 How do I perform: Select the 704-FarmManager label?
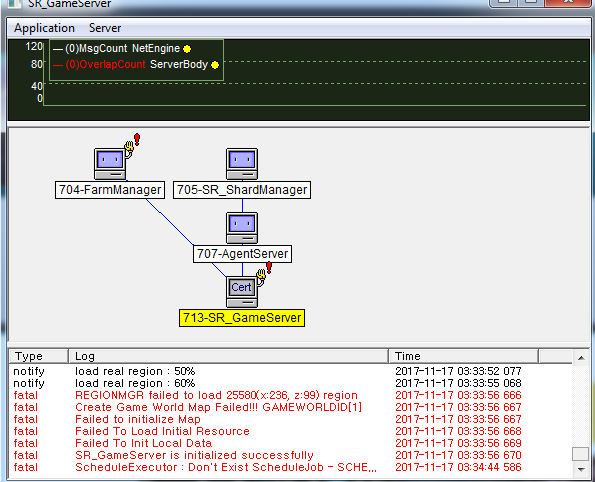pos(110,190)
